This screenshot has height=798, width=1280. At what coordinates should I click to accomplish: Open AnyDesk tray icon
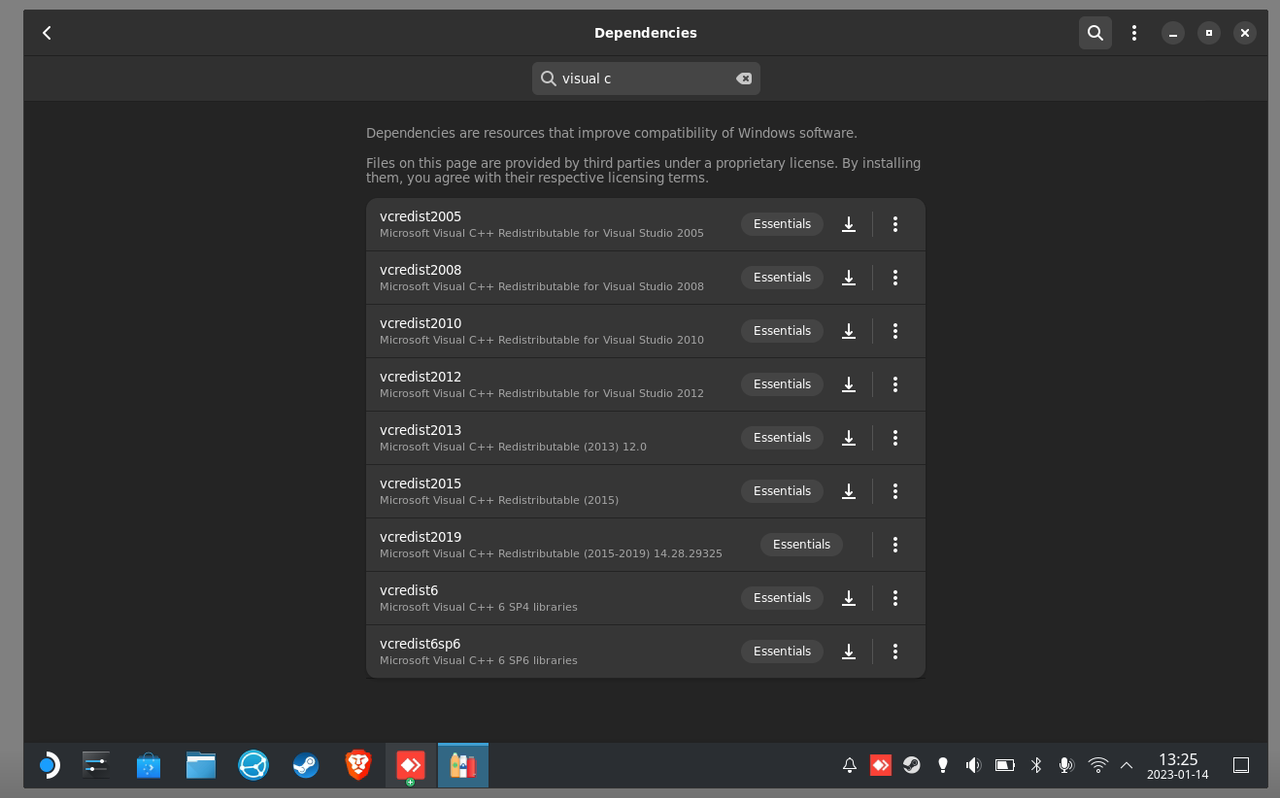[x=880, y=766]
